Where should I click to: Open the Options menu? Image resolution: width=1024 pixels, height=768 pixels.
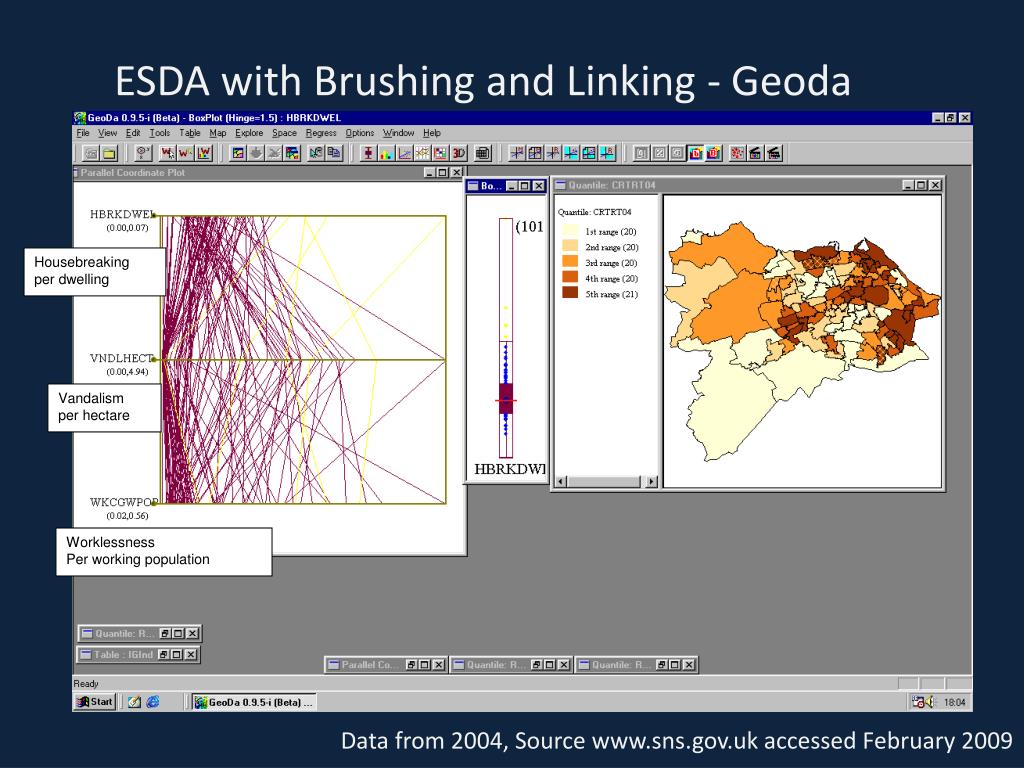tap(360, 133)
